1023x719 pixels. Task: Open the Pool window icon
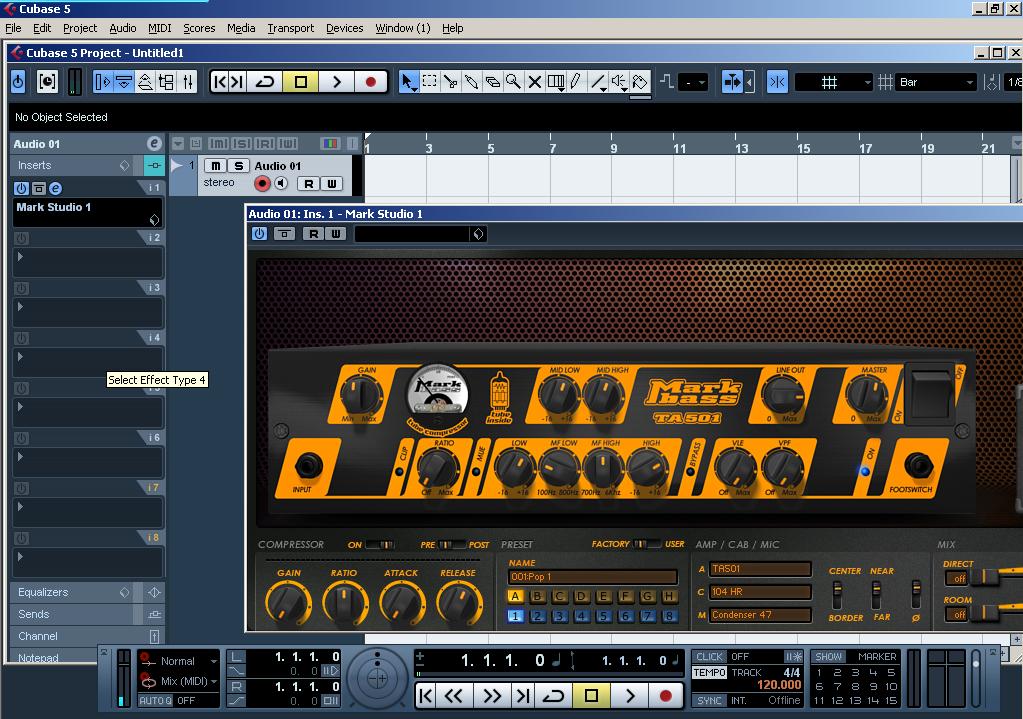(166, 82)
